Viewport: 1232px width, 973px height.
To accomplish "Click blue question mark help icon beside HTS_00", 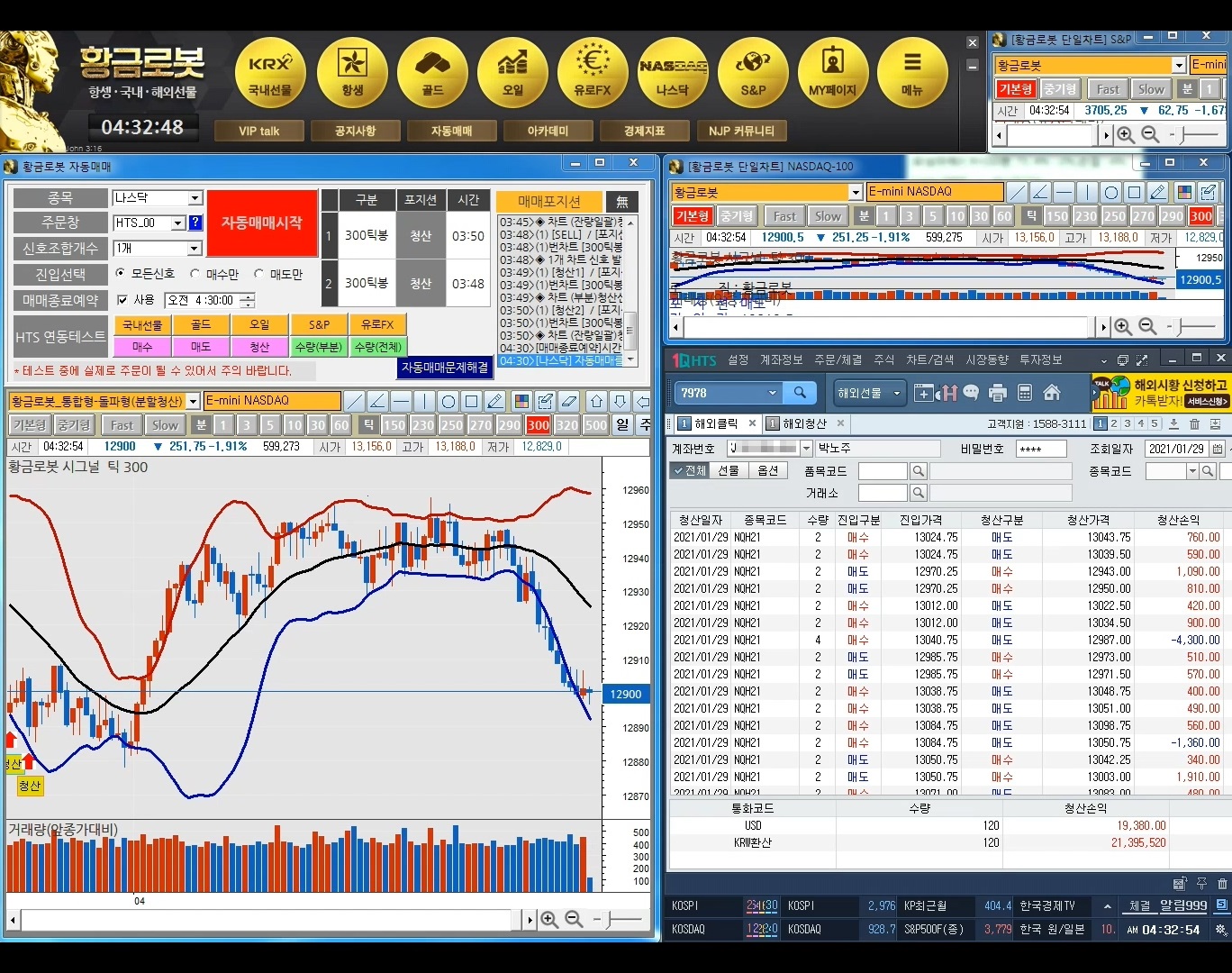I will pos(195,223).
